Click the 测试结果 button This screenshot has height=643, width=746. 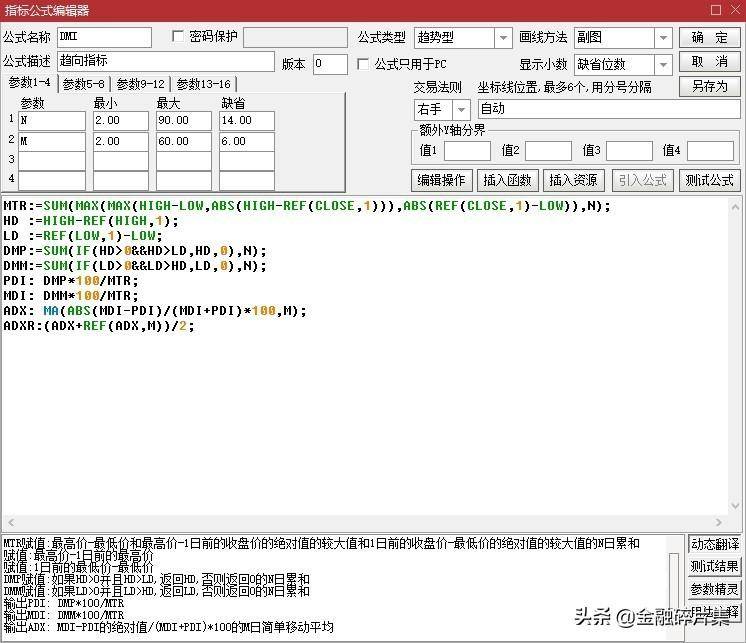(x=714, y=566)
